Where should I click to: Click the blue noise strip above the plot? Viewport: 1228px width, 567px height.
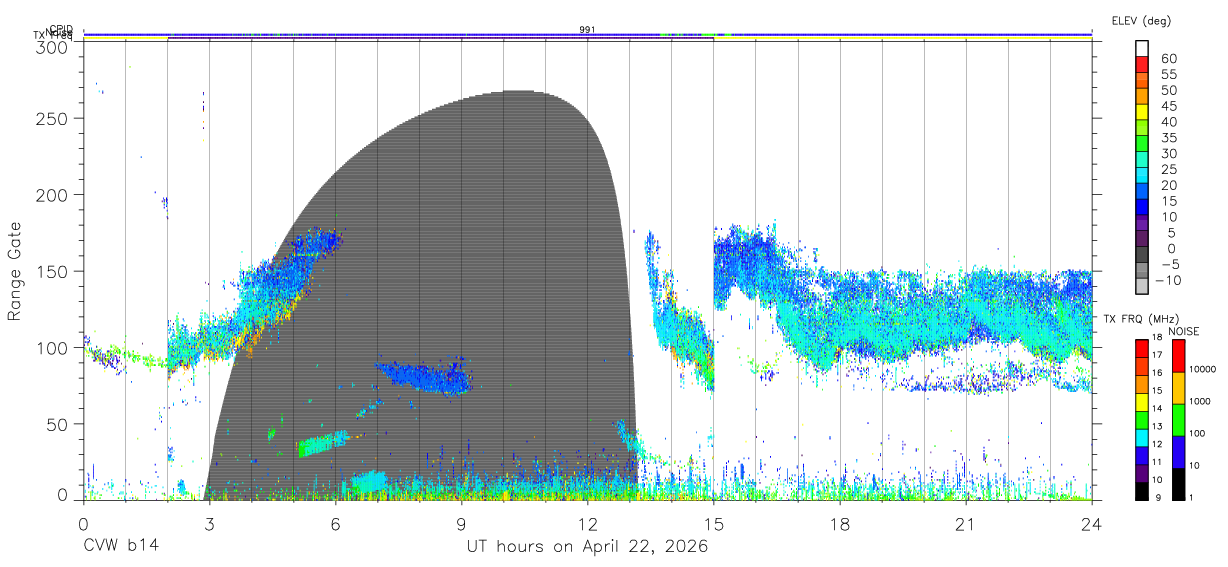587,34
